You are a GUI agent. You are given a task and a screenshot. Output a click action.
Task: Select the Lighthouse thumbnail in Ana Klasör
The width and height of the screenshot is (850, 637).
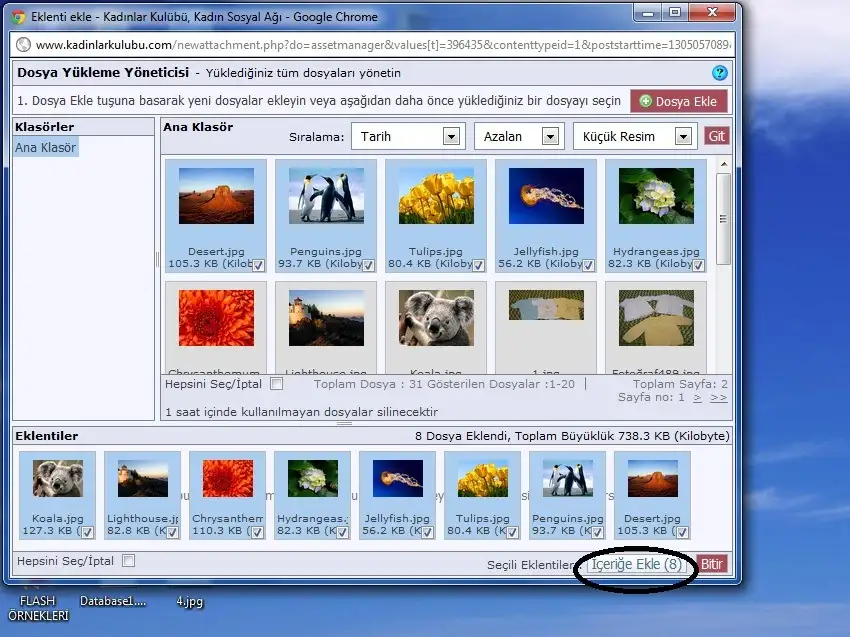tap(326, 318)
